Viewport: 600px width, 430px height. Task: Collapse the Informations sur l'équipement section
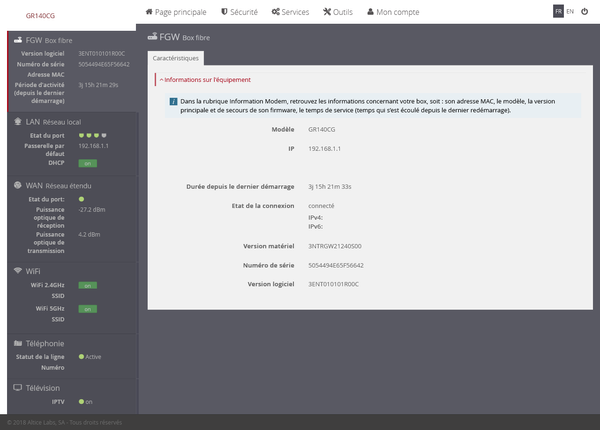tap(204, 79)
